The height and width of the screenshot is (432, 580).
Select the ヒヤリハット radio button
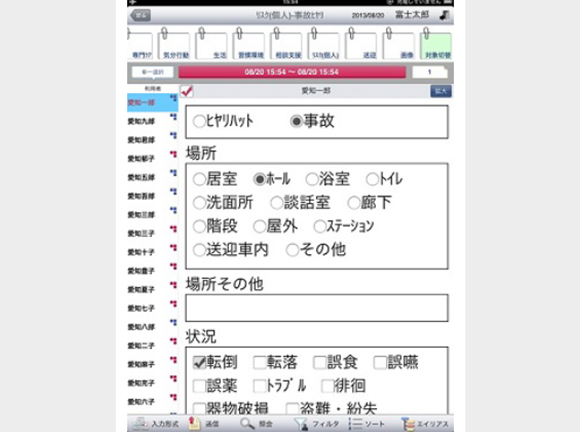click(x=199, y=121)
